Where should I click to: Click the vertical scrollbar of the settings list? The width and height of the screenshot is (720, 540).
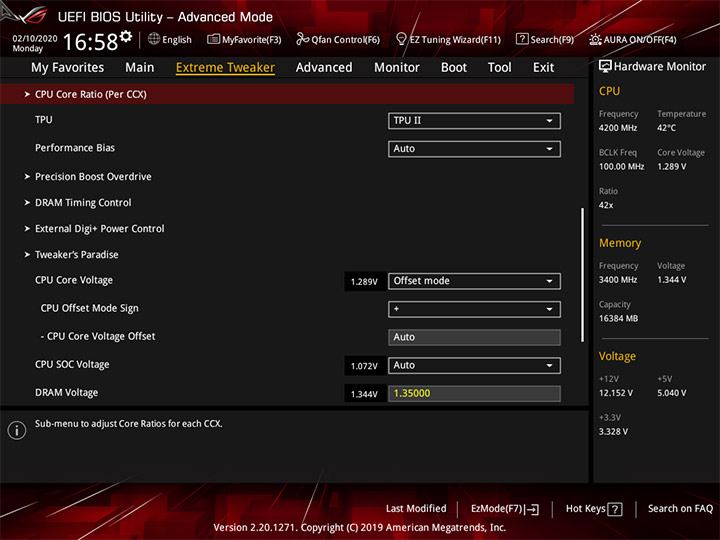[582, 275]
